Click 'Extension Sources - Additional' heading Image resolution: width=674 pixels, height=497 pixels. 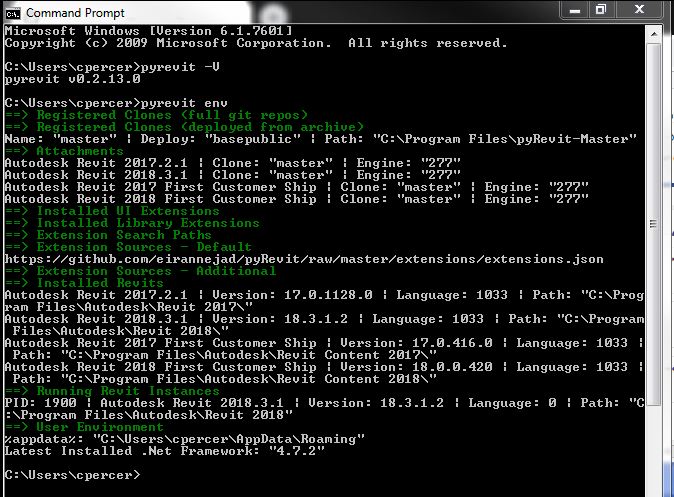141,272
